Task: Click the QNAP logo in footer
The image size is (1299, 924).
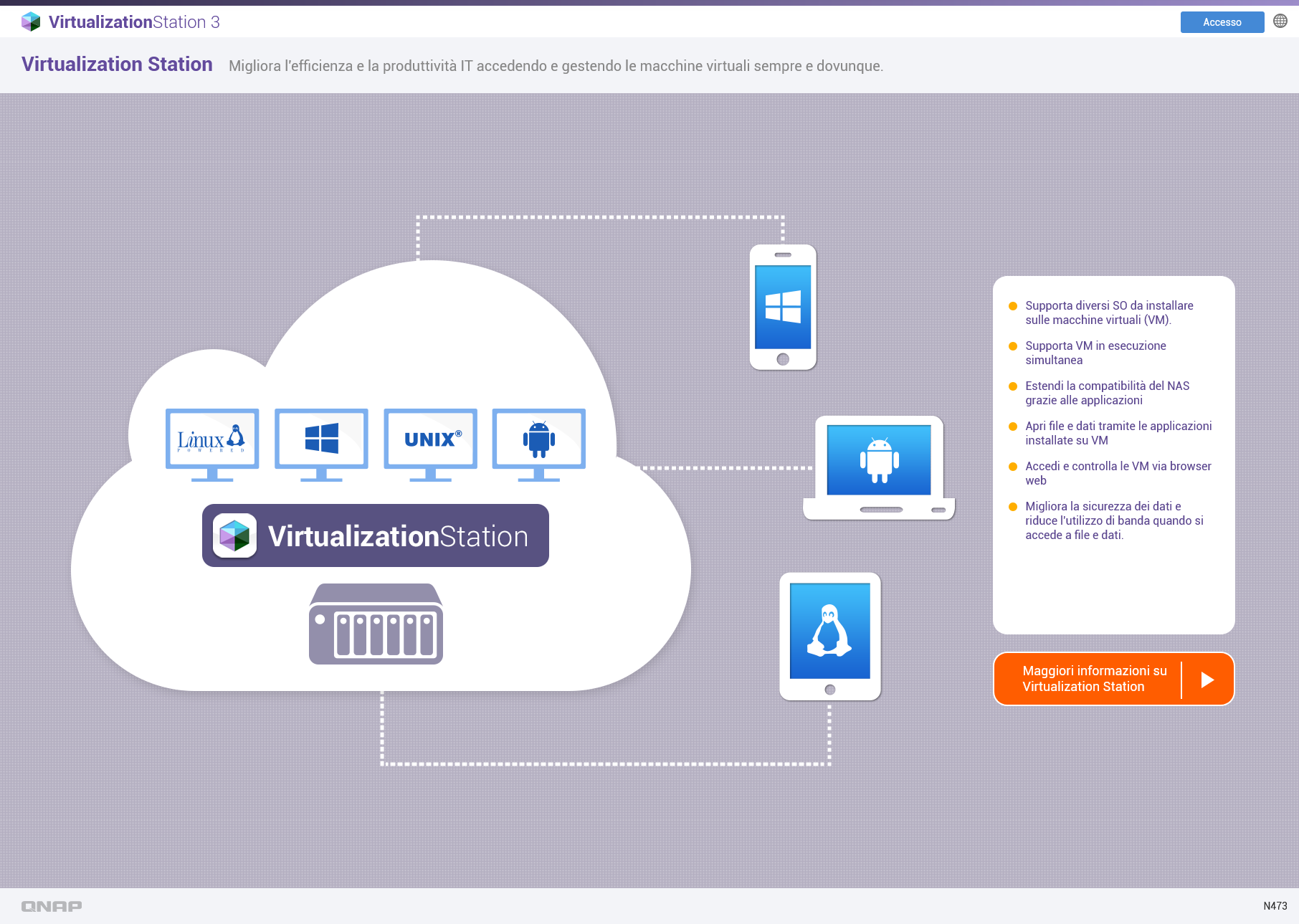Action: click(x=52, y=906)
